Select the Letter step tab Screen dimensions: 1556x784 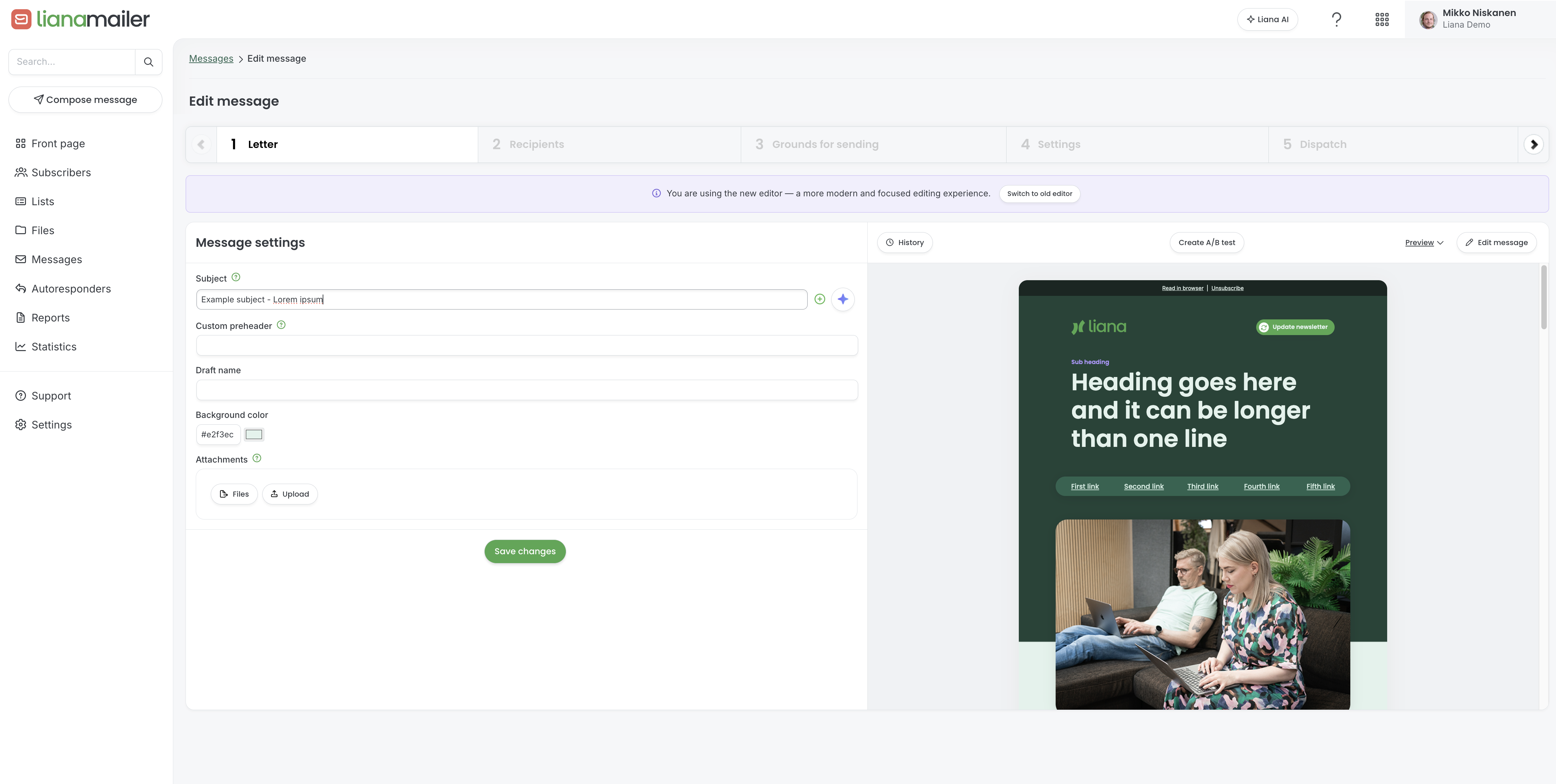347,144
